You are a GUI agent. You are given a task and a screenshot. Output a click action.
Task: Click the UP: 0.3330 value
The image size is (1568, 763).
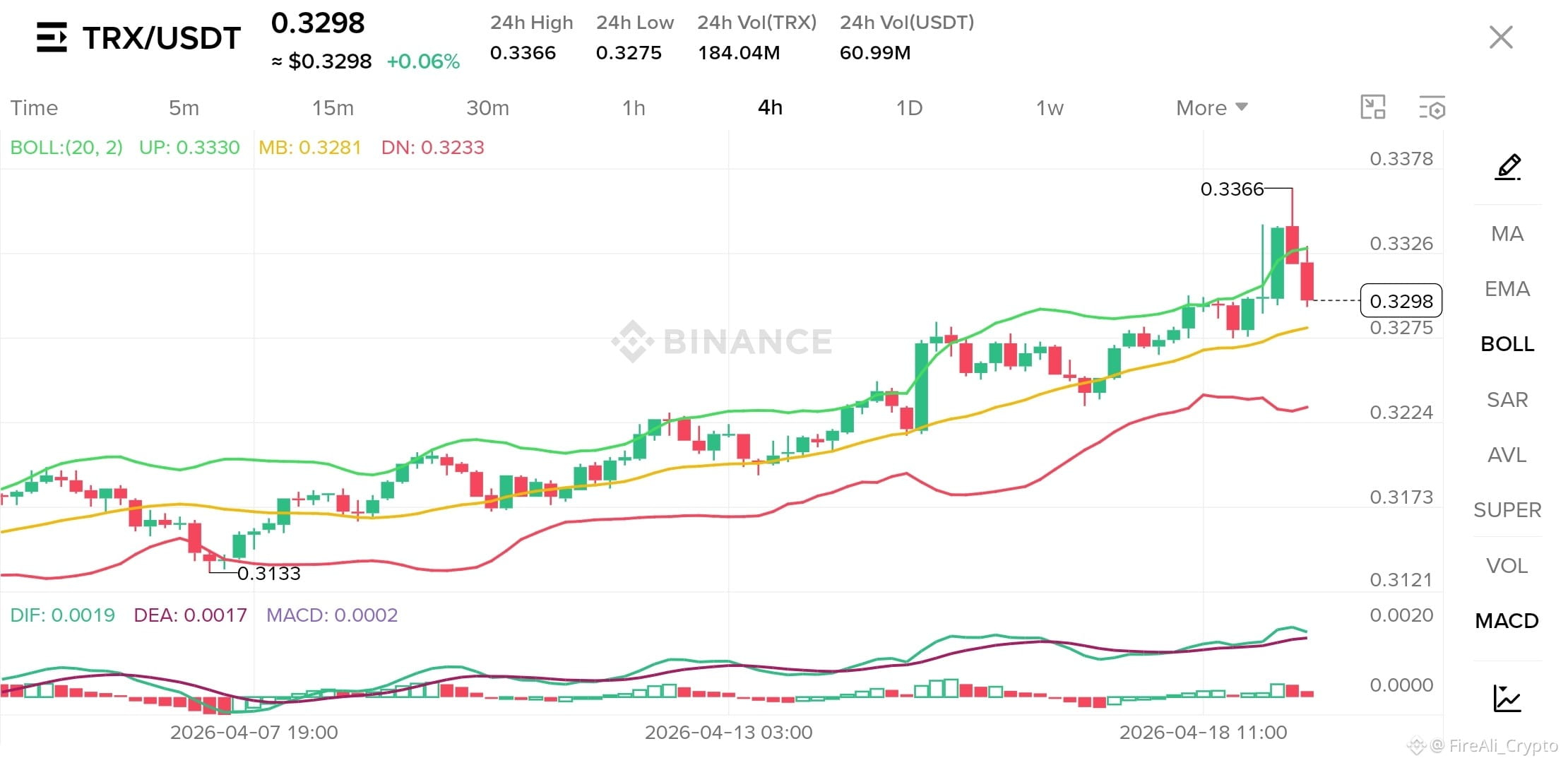[189, 147]
